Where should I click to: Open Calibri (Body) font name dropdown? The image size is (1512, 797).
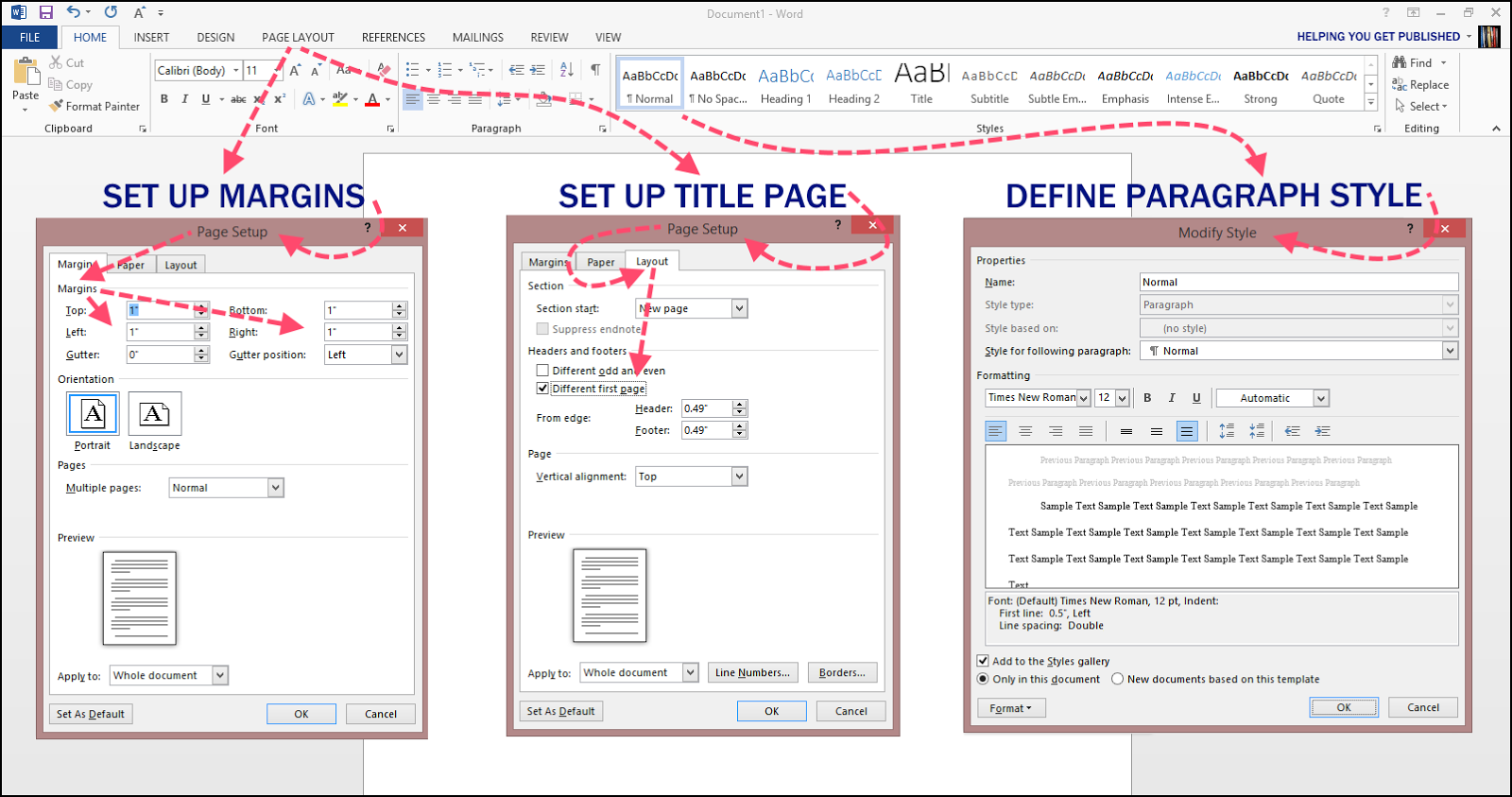pos(236,70)
